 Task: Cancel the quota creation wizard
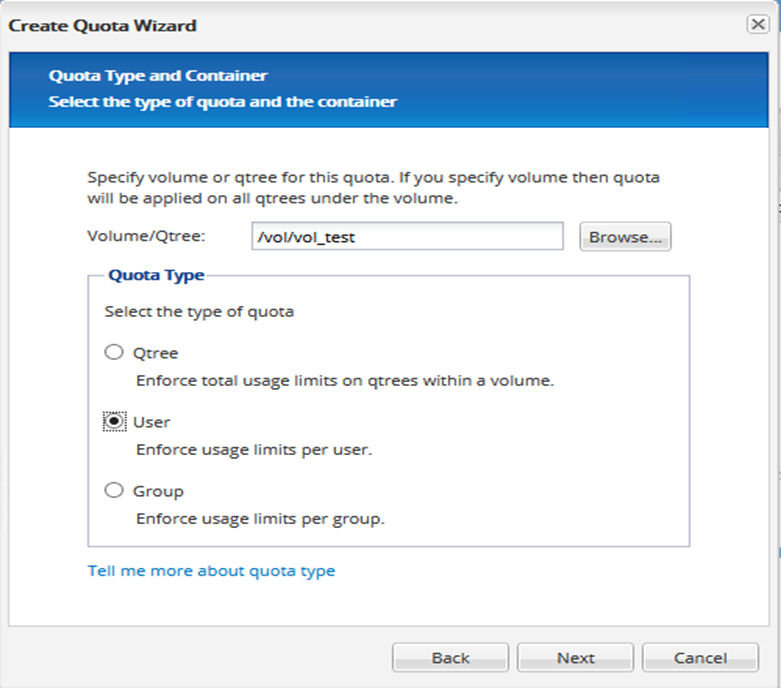700,657
